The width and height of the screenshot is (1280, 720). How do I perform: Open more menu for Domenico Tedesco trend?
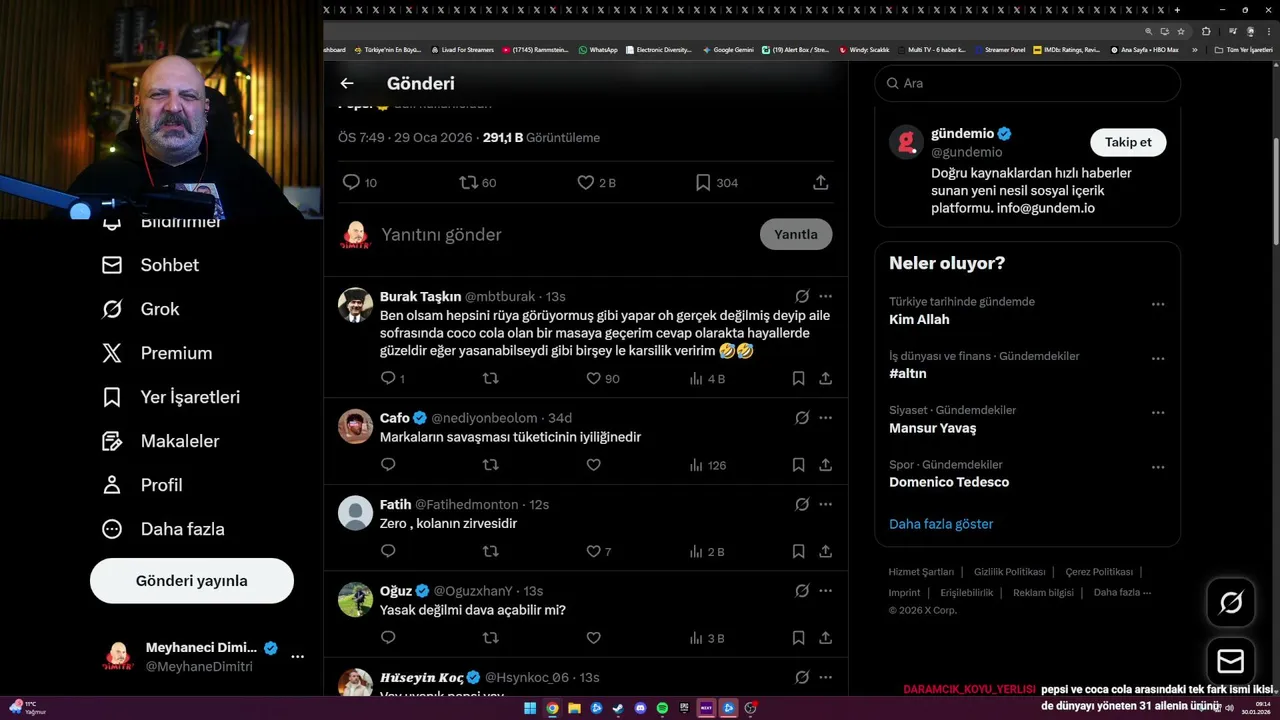1158,467
